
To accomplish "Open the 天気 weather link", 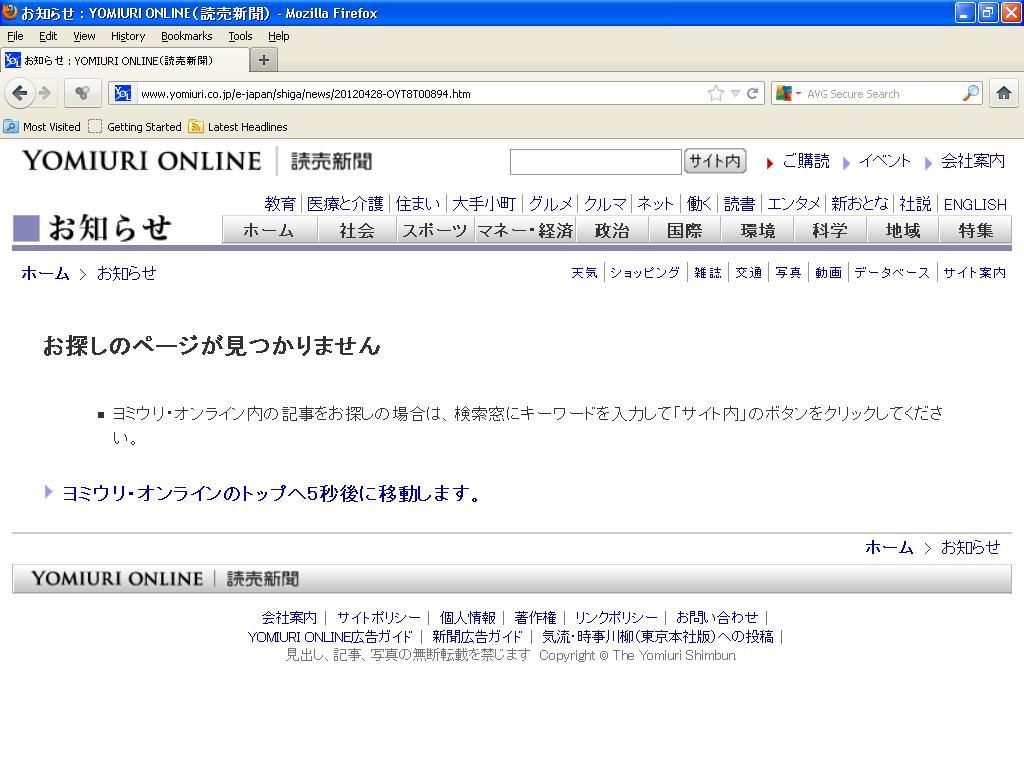I will [x=584, y=272].
